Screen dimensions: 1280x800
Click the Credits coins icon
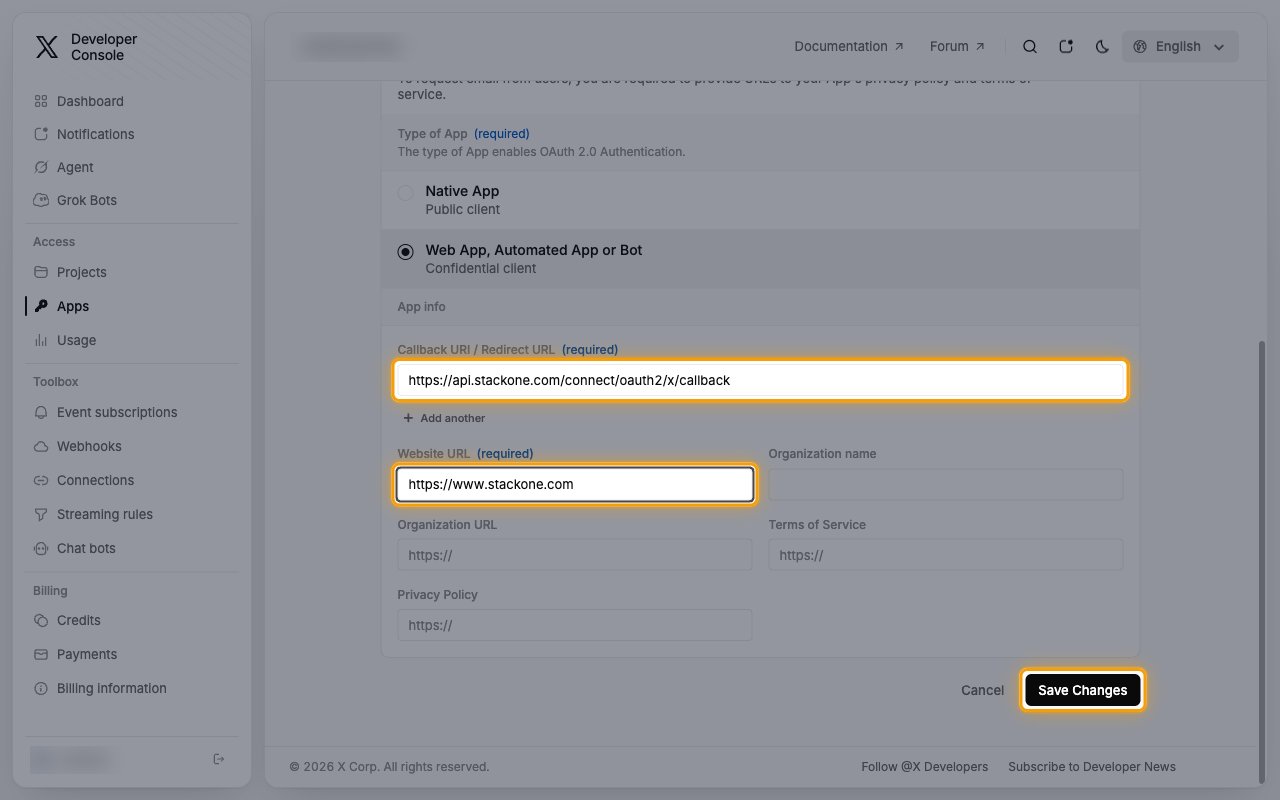pyautogui.click(x=41, y=620)
